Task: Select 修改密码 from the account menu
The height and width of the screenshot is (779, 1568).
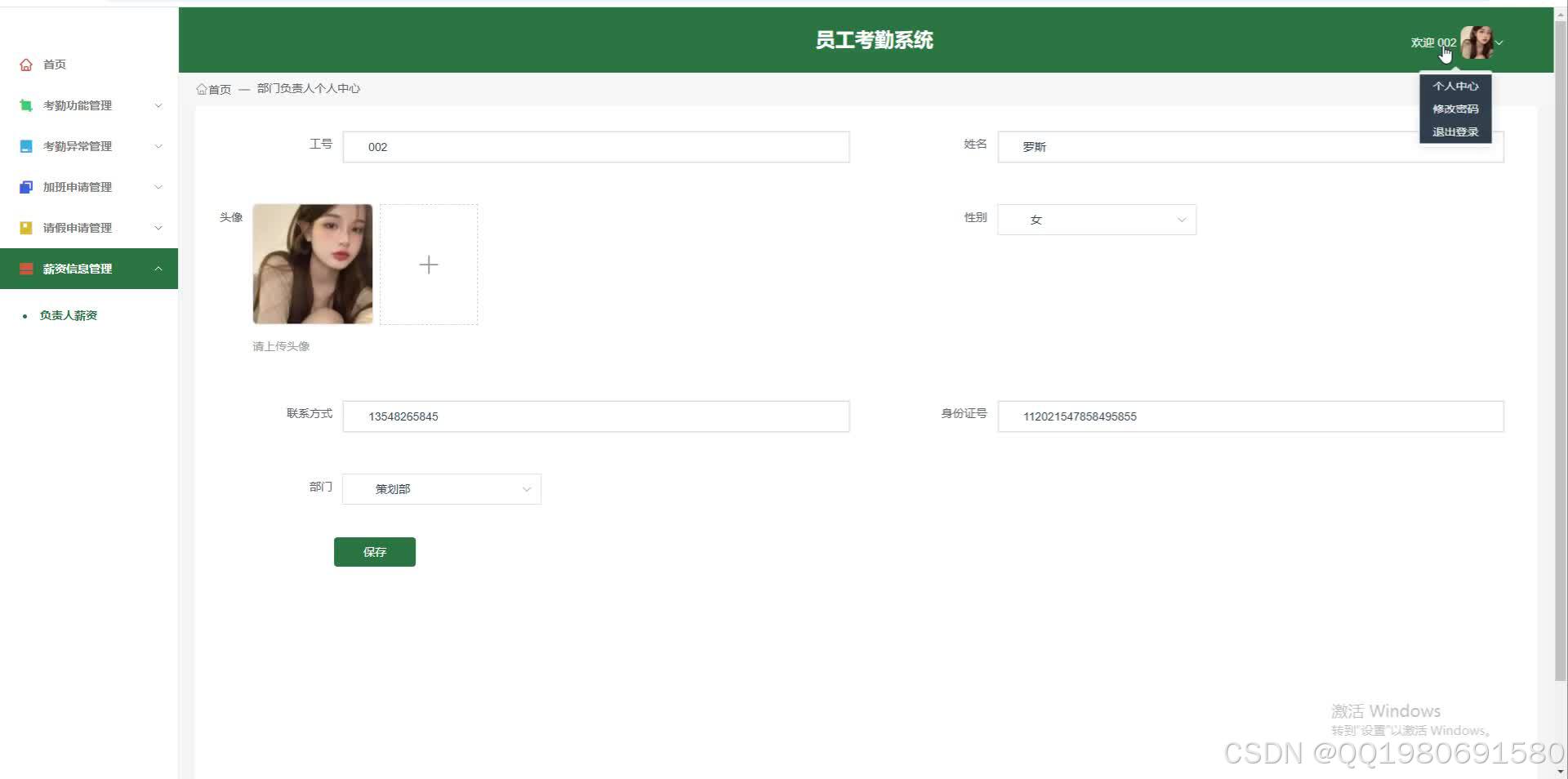Action: point(1455,109)
